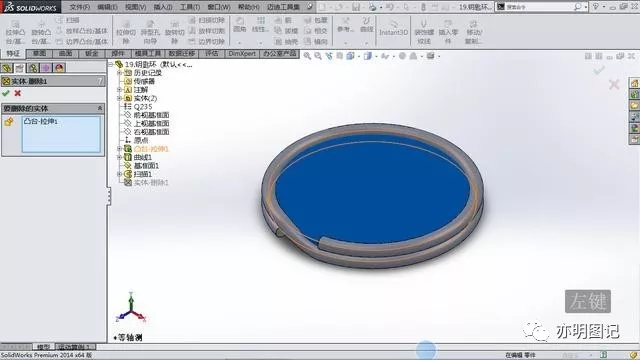Click the Section View icon
Image resolution: width=640 pixels, height=360 pixels.
pyautogui.click(x=339, y=56)
